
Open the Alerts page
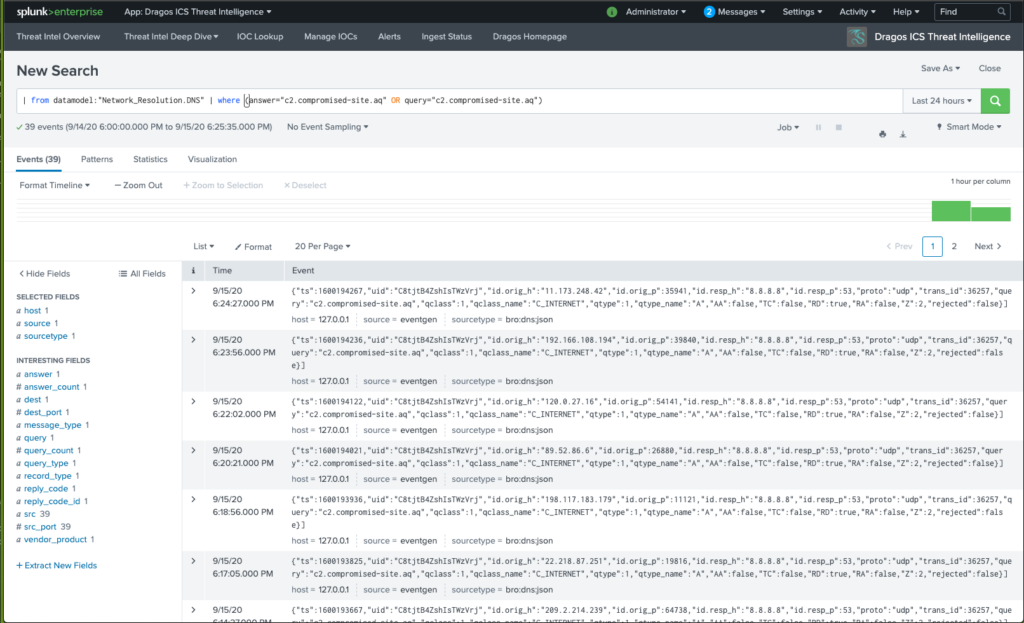(x=389, y=37)
